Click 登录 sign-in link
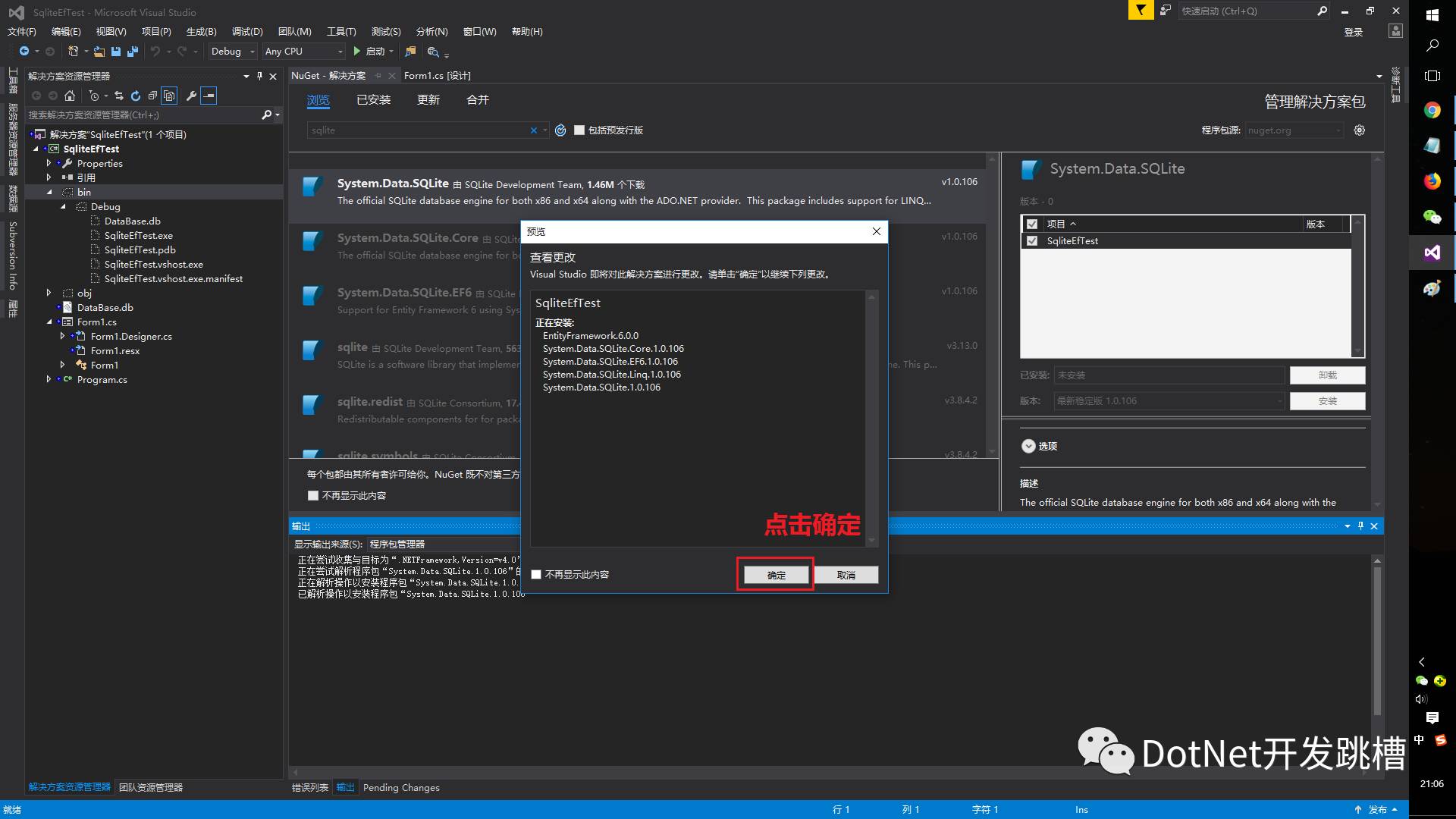Screen dimensions: 1456x819 point(1354,32)
